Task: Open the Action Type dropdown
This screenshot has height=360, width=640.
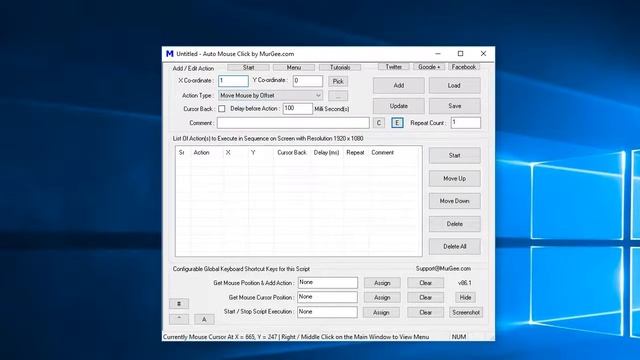Action: 271,96
